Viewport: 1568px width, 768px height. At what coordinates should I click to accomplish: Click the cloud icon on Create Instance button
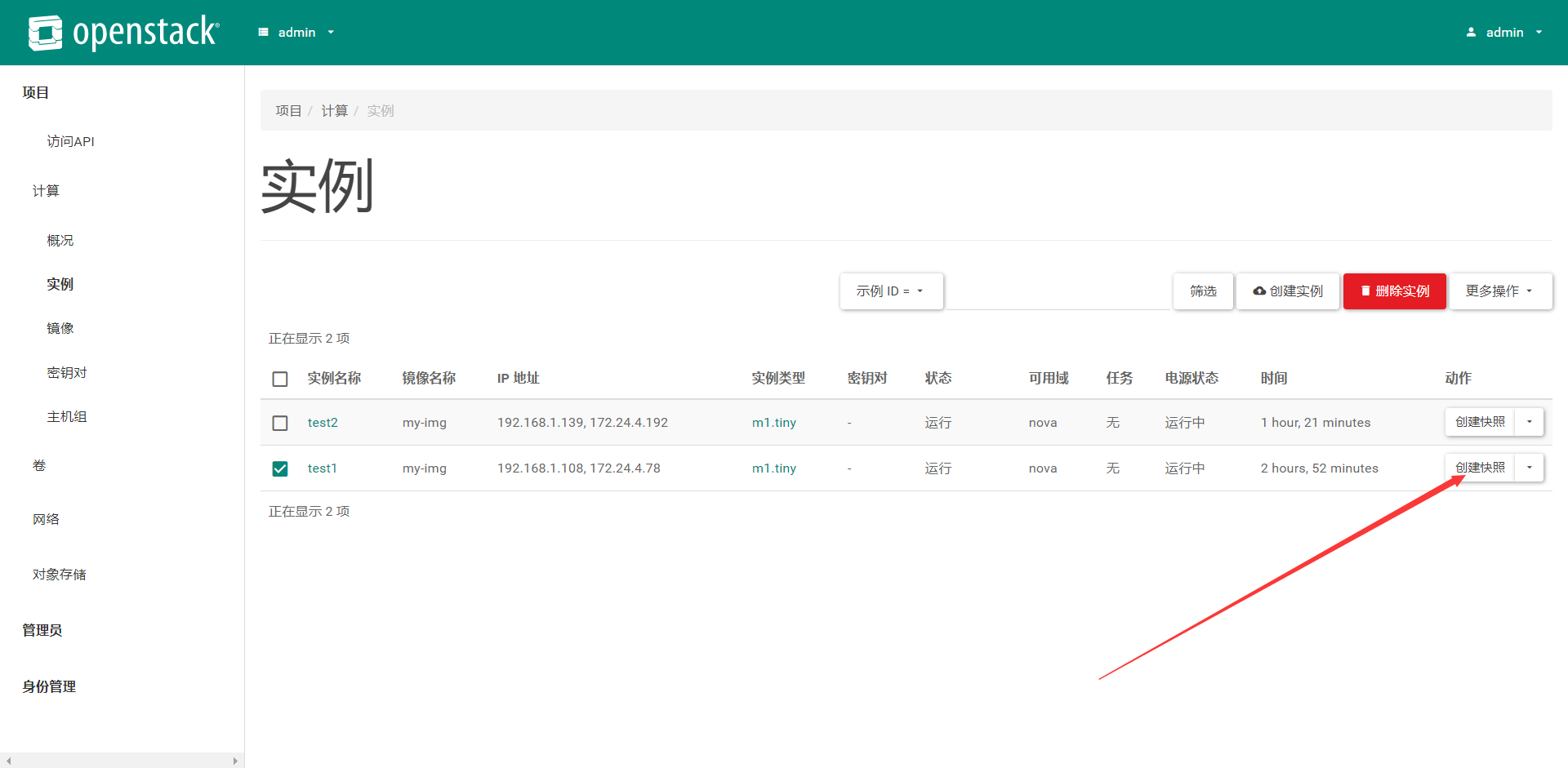[1259, 291]
